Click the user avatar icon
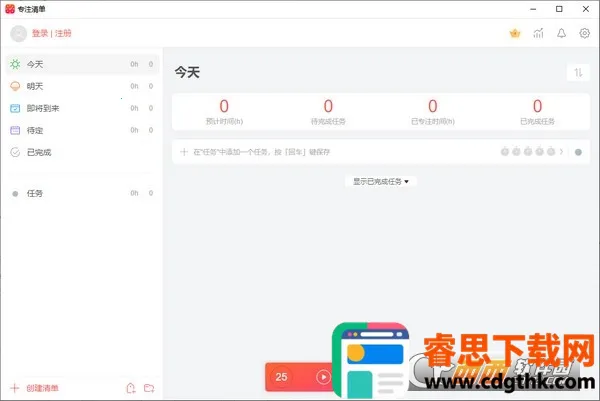The width and height of the screenshot is (600, 401). coord(18,33)
